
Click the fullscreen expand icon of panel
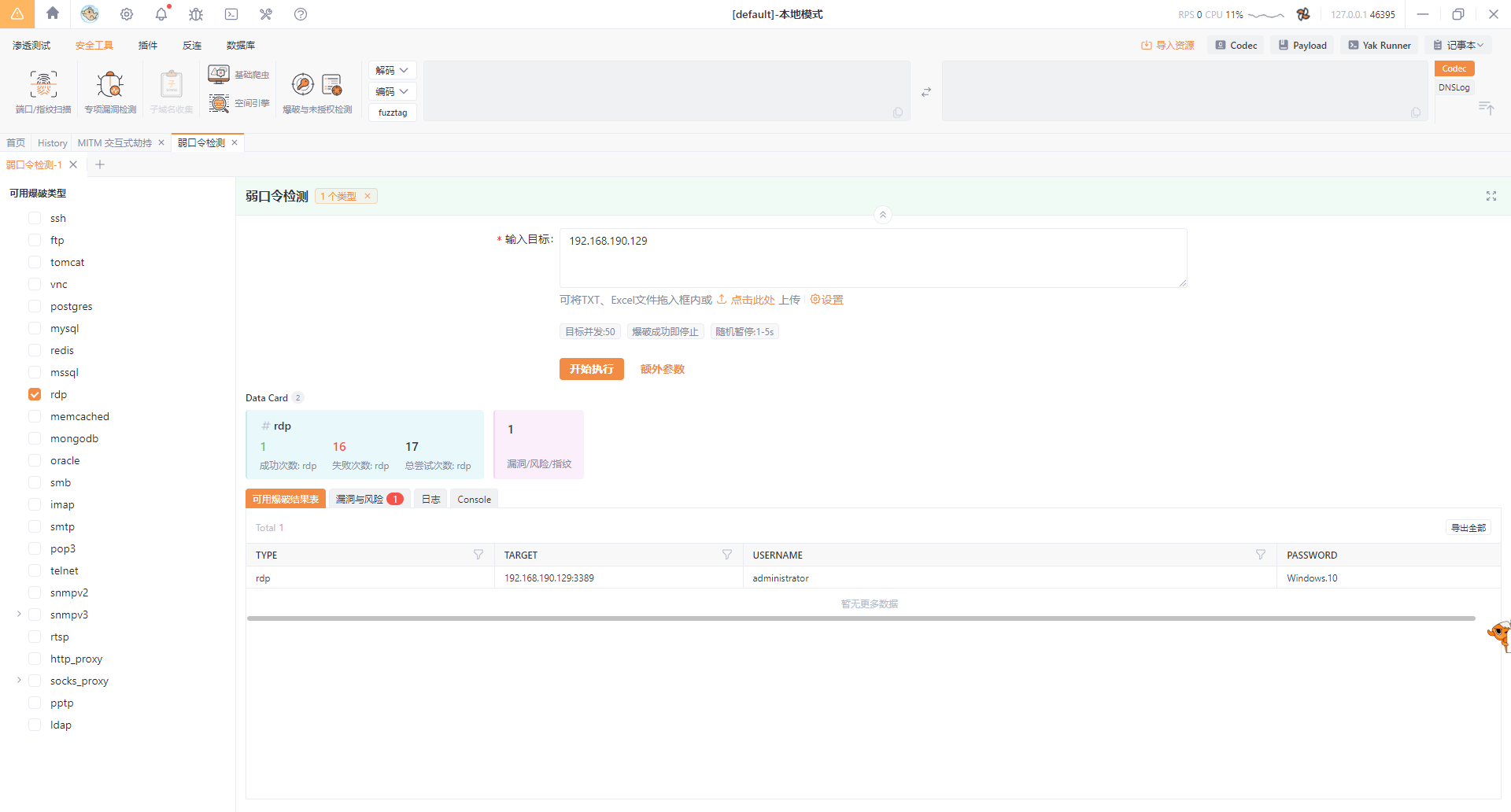1491,196
